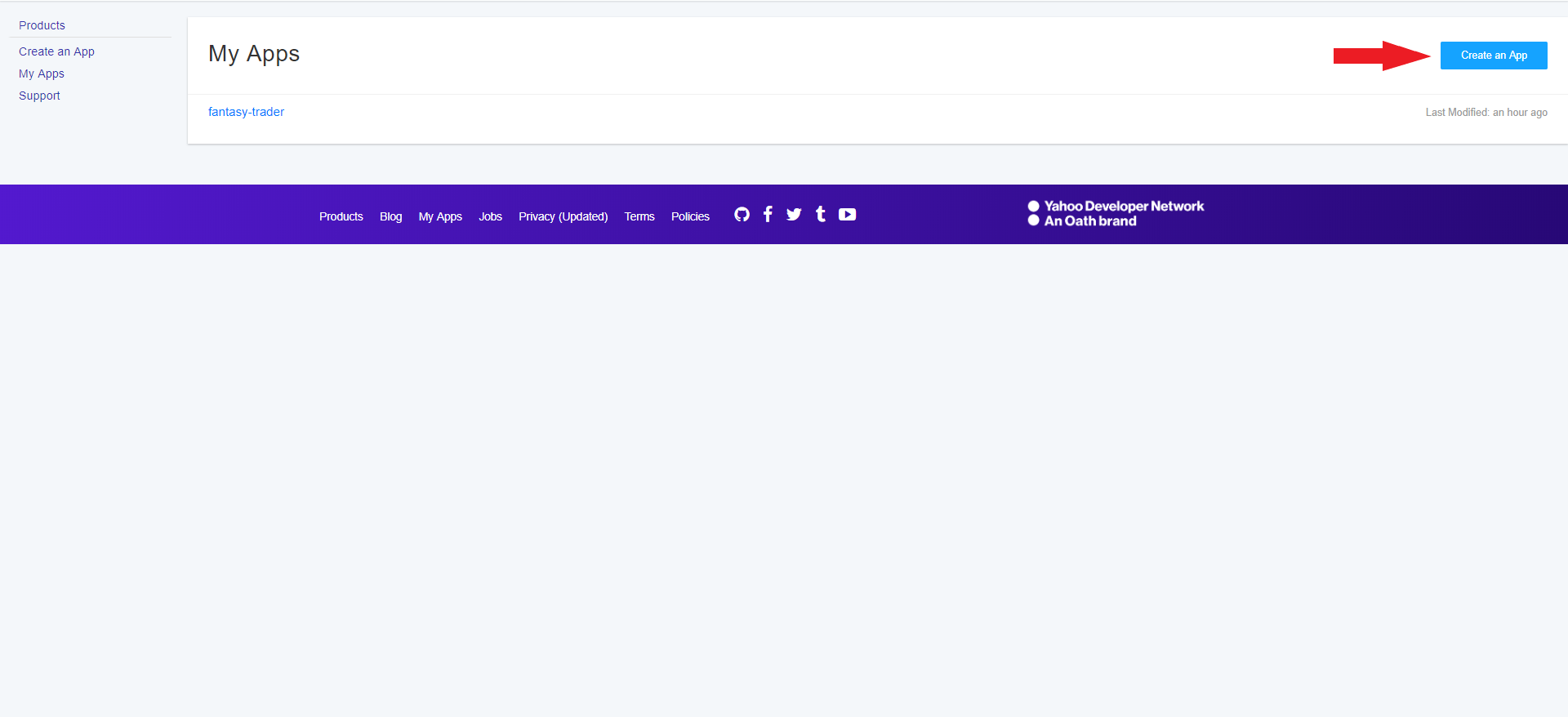Open the fantasy-trader app link
The height and width of the screenshot is (717, 1568).
click(246, 112)
